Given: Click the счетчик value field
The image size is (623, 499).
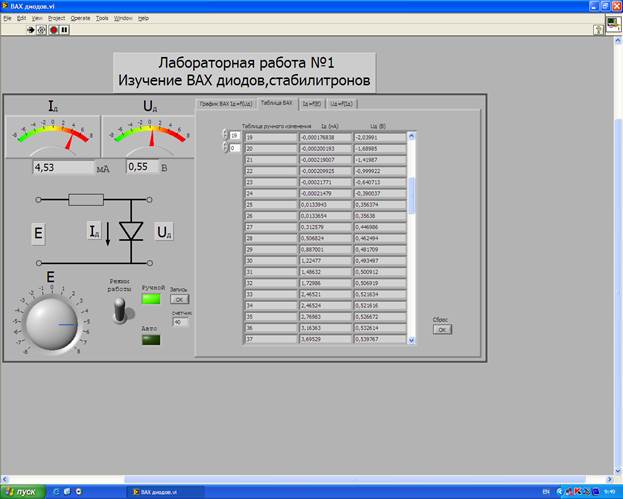Looking at the screenshot, I should tap(180, 322).
